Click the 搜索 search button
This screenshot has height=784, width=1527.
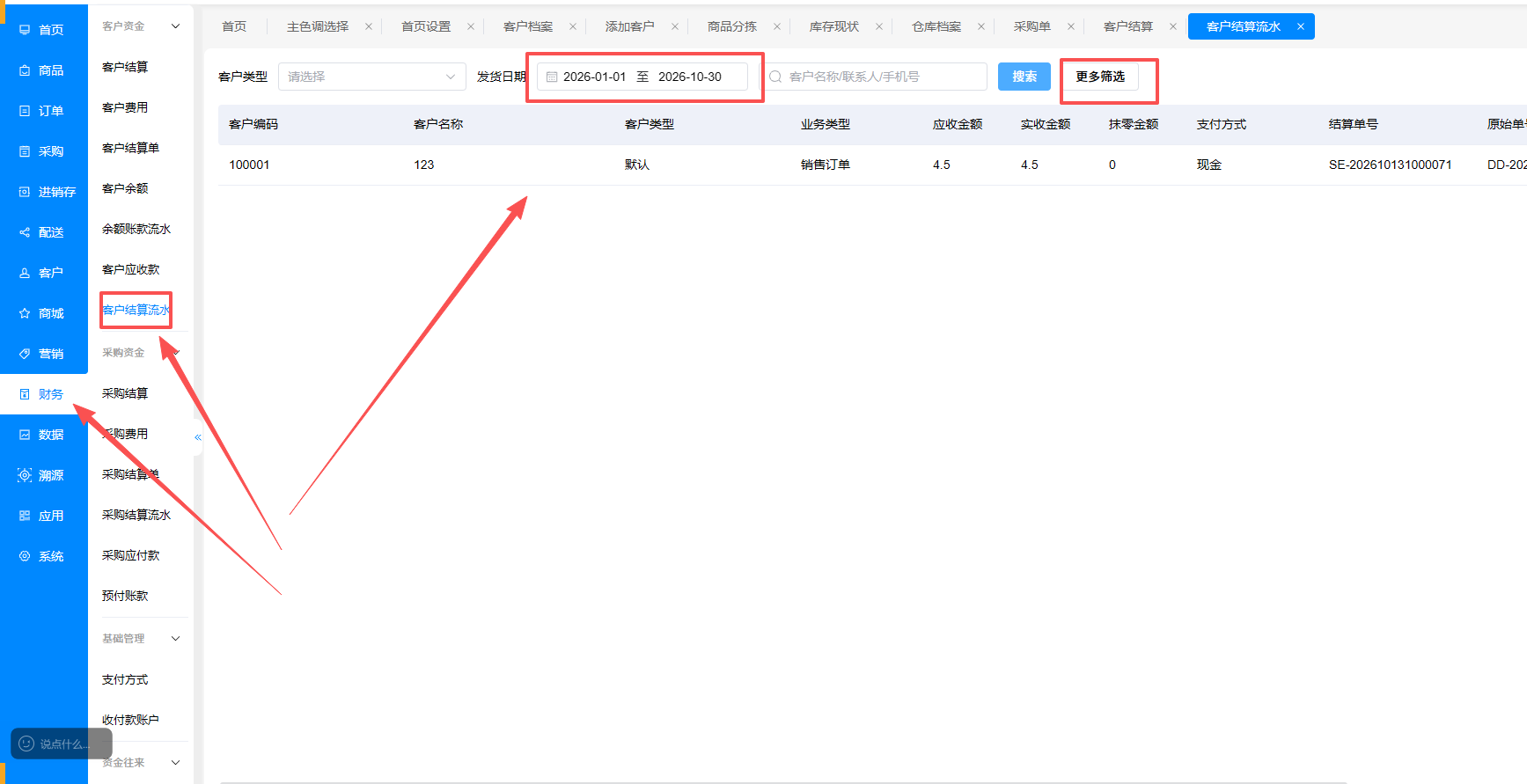click(x=1024, y=77)
